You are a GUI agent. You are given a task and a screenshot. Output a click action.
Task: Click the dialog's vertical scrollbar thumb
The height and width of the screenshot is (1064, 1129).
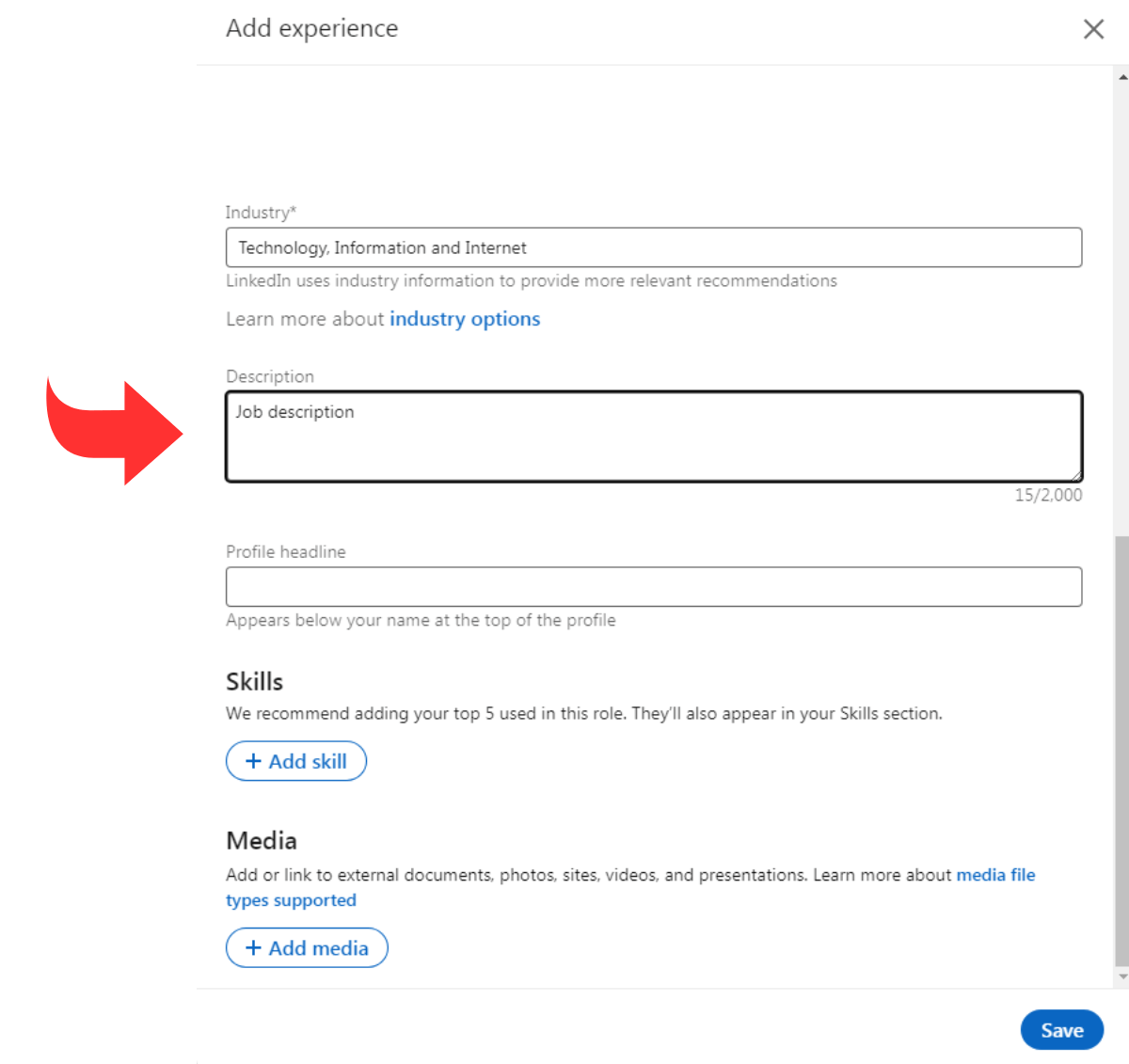tap(1121, 753)
